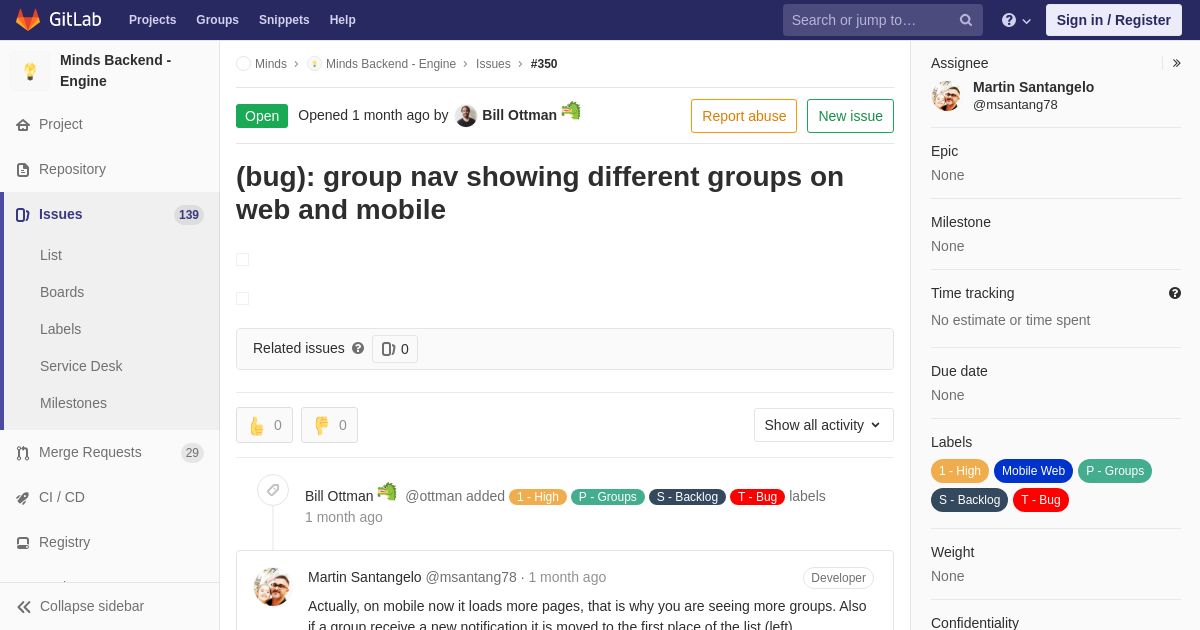The height and width of the screenshot is (630, 1200).
Task: Click the Project home icon in the sidebar
Action: pos(23,125)
